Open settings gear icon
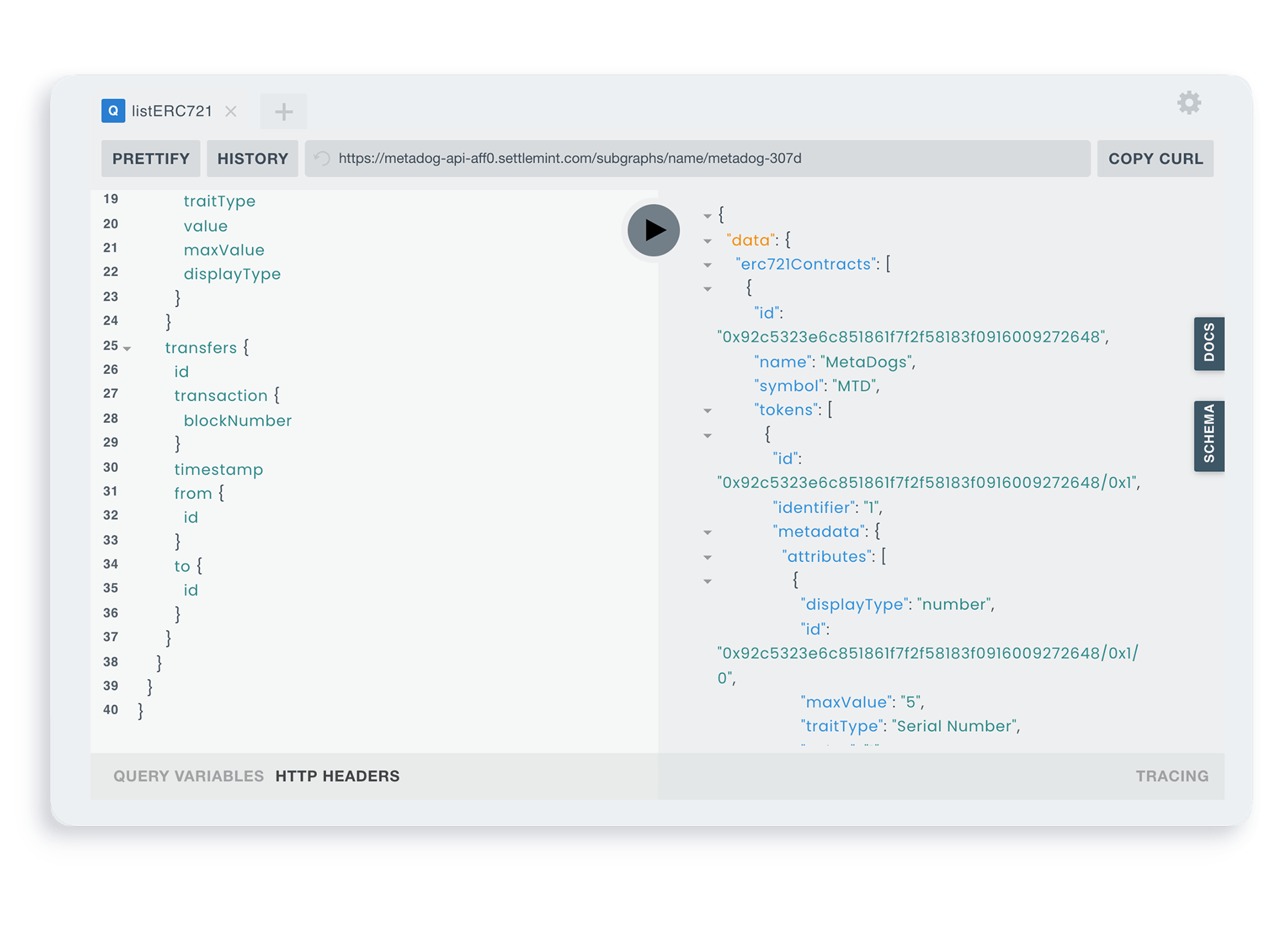The width and height of the screenshot is (1288, 927). pos(1189,103)
